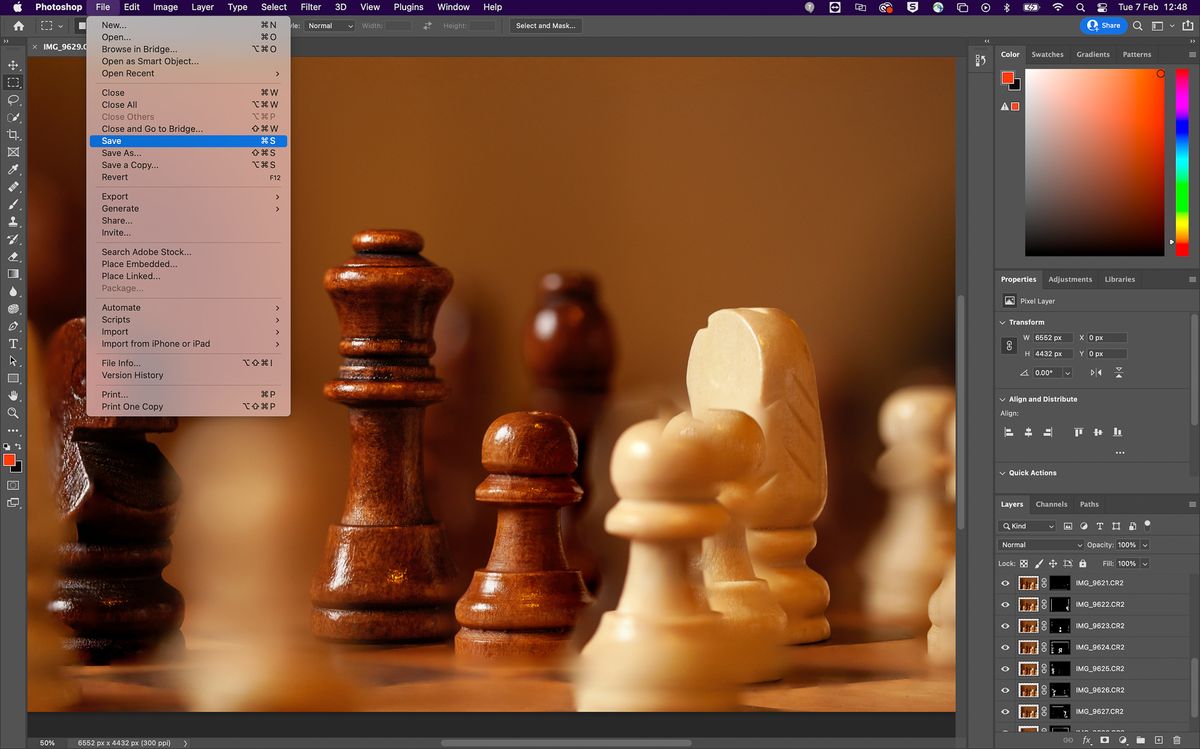Enable Lock transparent pixels

1022,563
